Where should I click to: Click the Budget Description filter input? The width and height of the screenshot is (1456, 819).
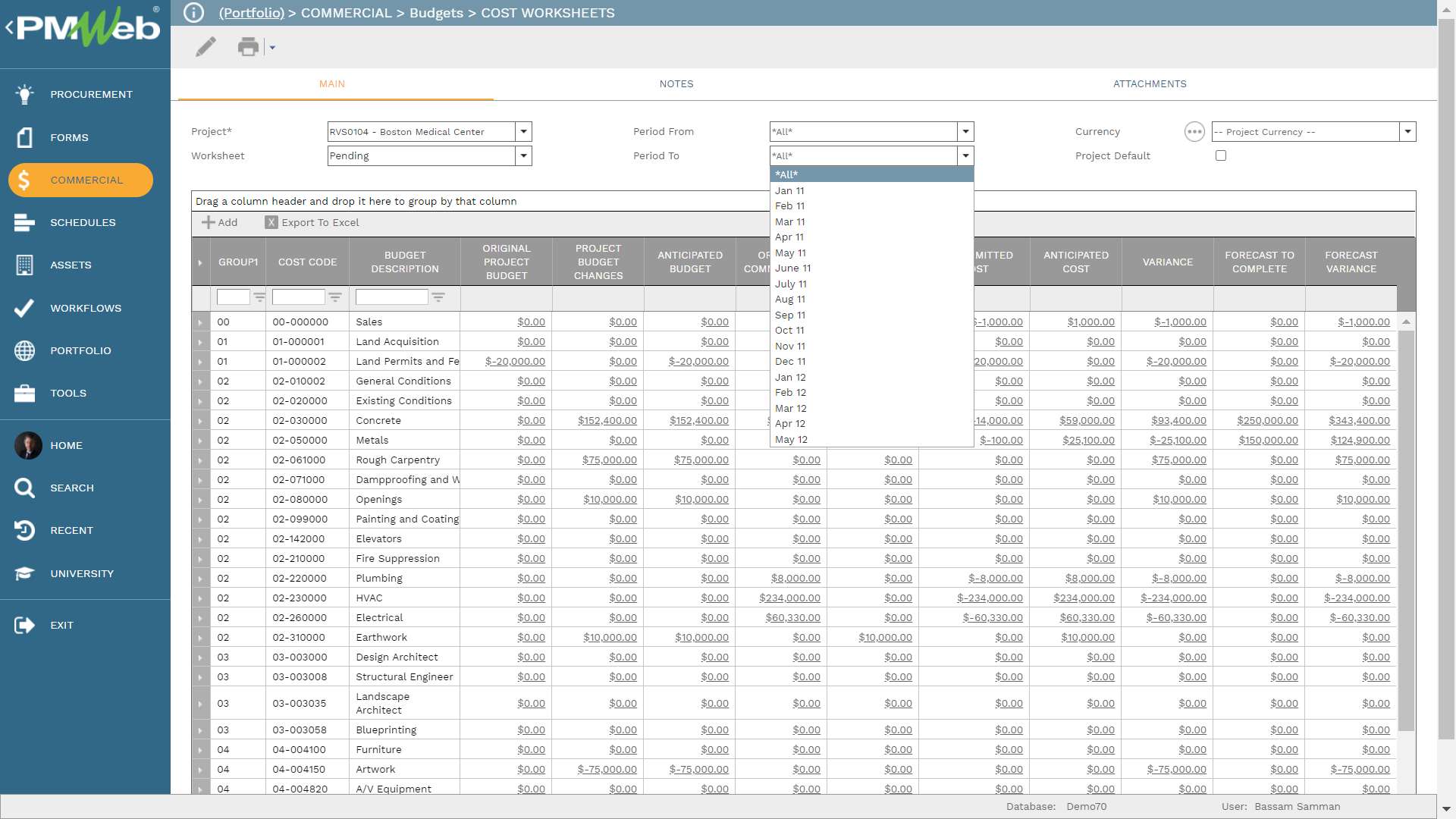(392, 297)
